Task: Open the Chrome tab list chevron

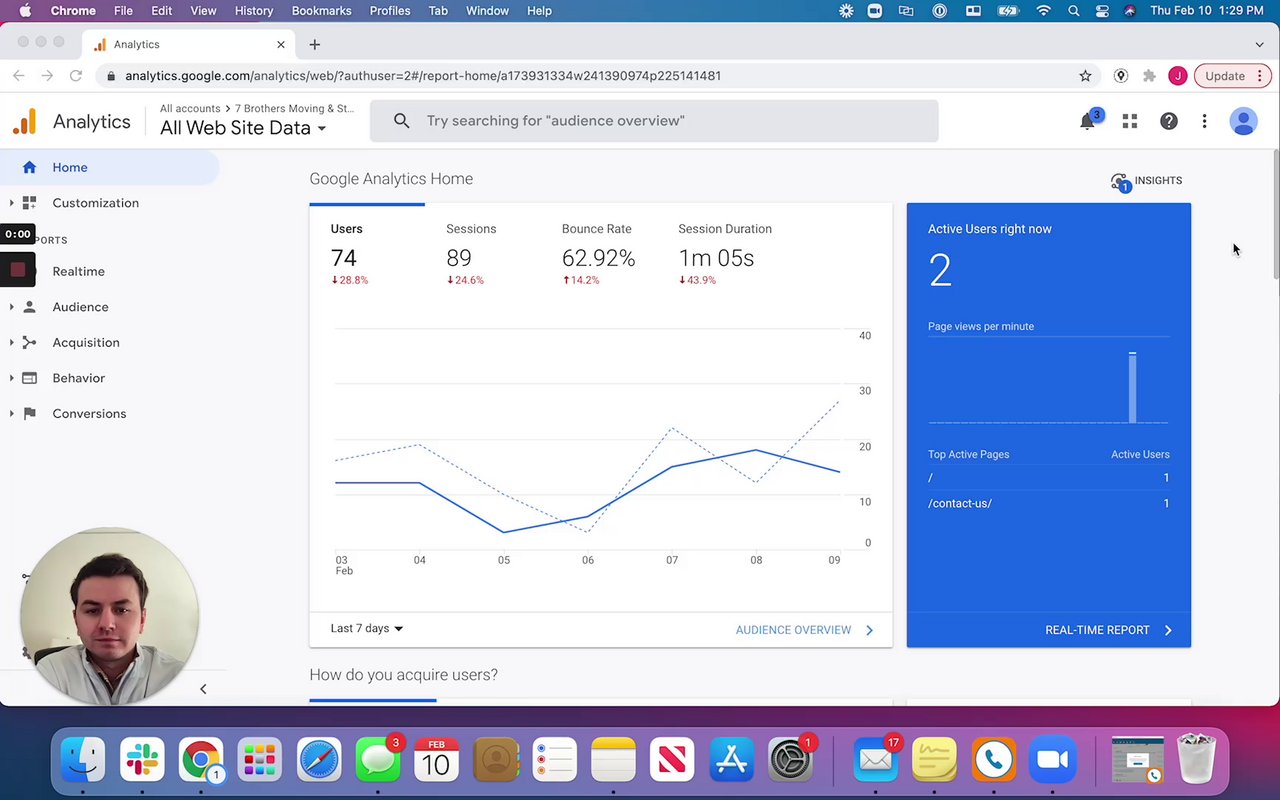Action: (1259, 44)
